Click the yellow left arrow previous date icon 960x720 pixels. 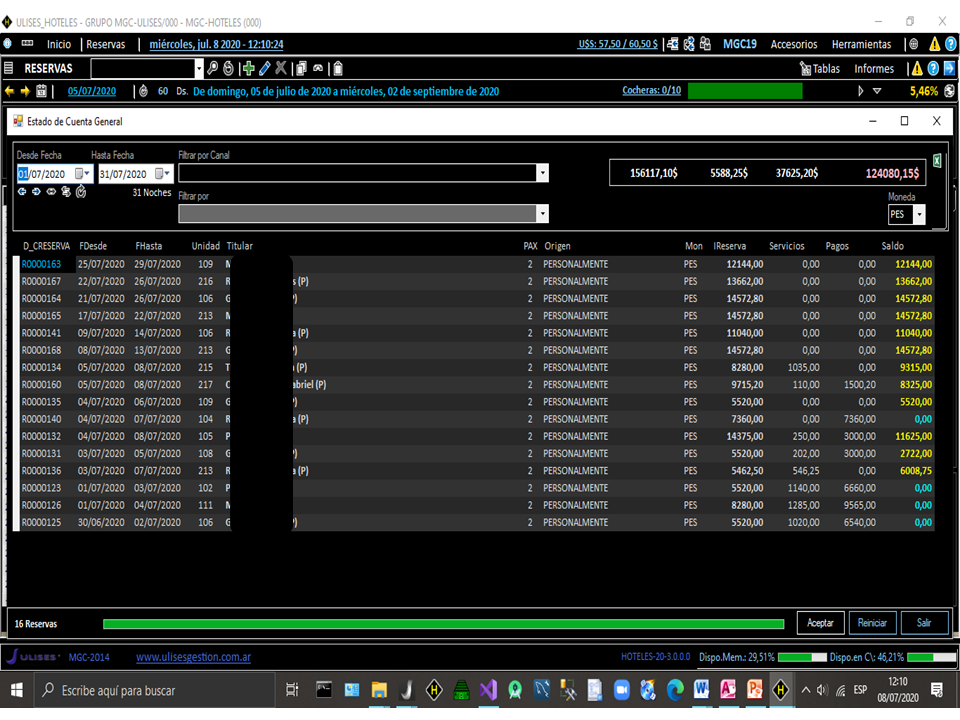(x=10, y=91)
